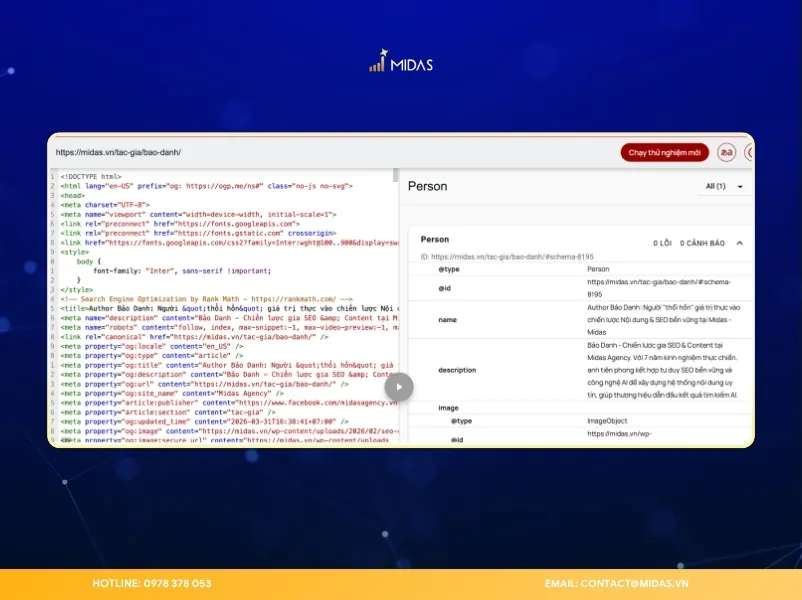The width and height of the screenshot is (802, 600).
Task: Collapse the Person schema card chevron
Action: (x=739, y=243)
